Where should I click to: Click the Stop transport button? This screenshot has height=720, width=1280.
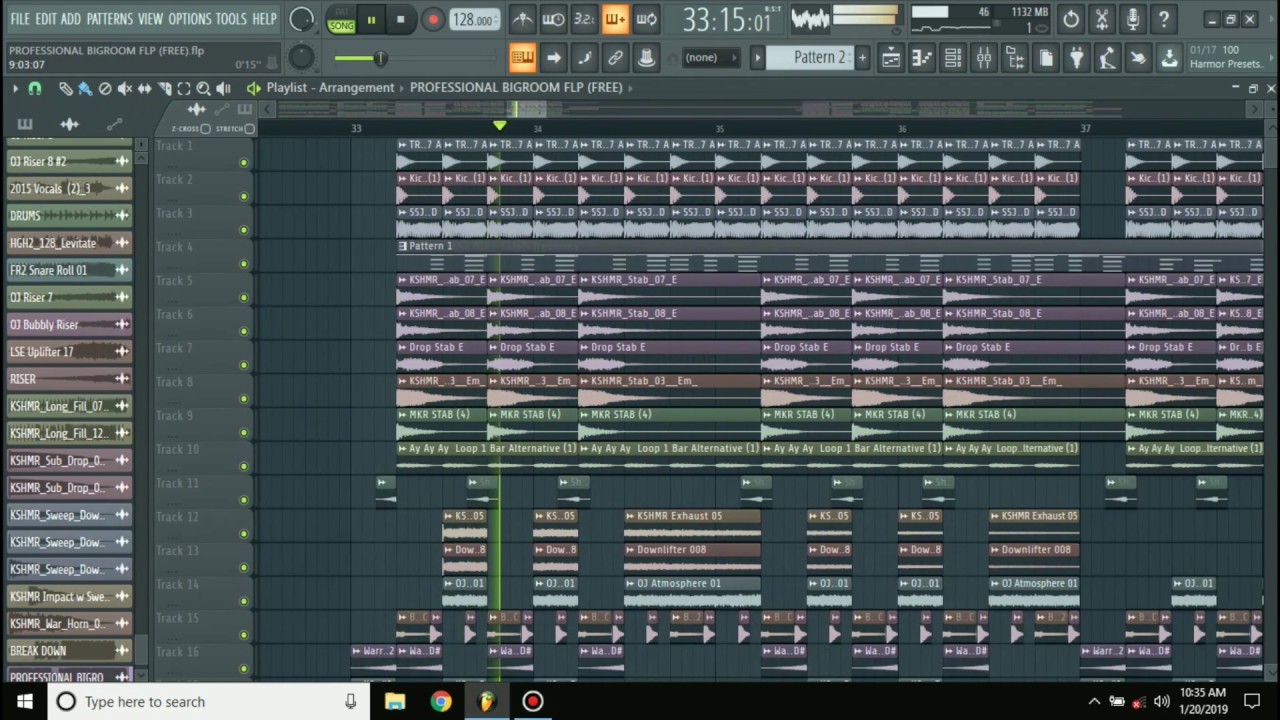[x=401, y=19]
